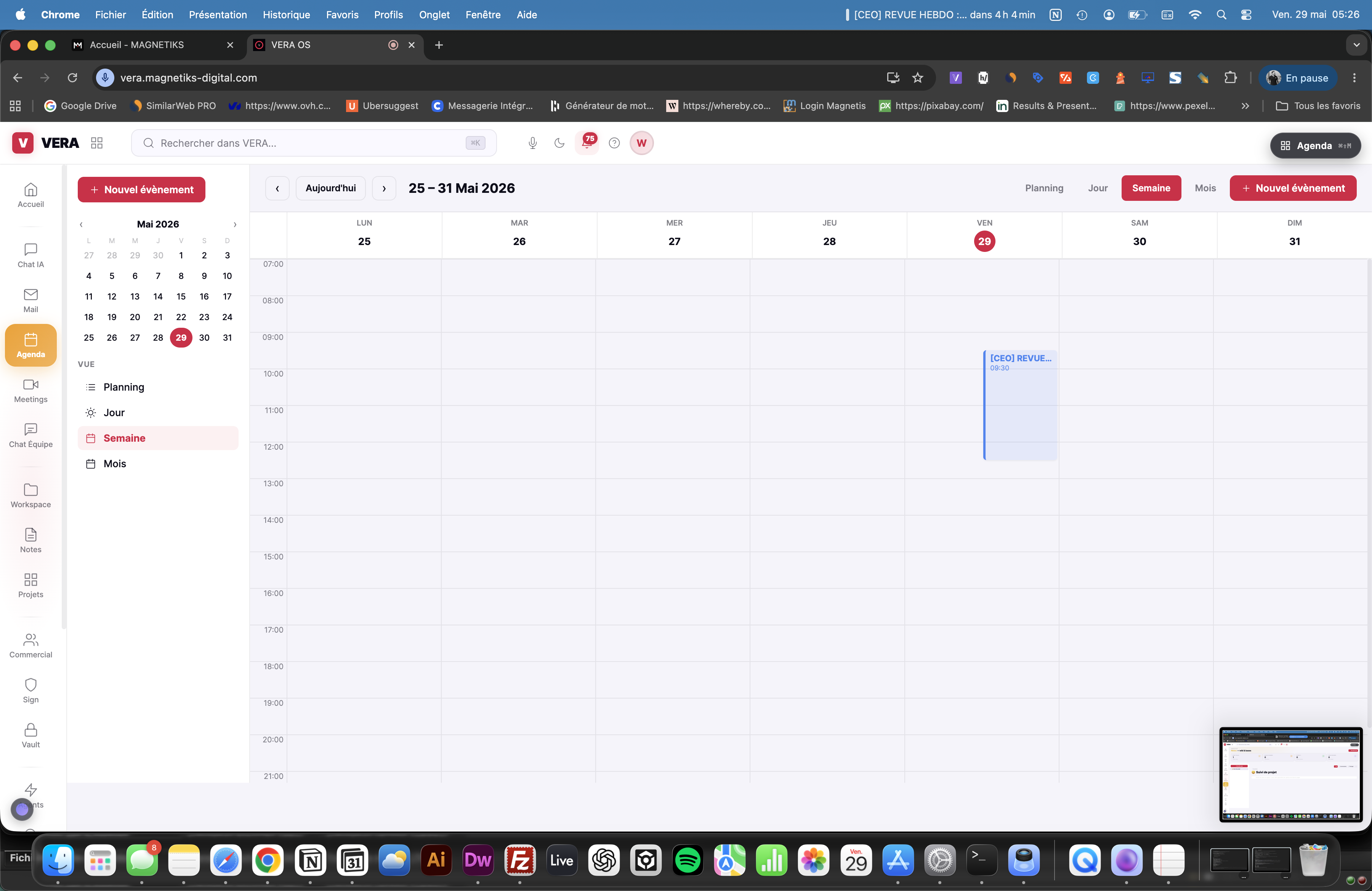Open the Chrome three-dot menu
The image size is (1372, 891).
[x=1354, y=78]
